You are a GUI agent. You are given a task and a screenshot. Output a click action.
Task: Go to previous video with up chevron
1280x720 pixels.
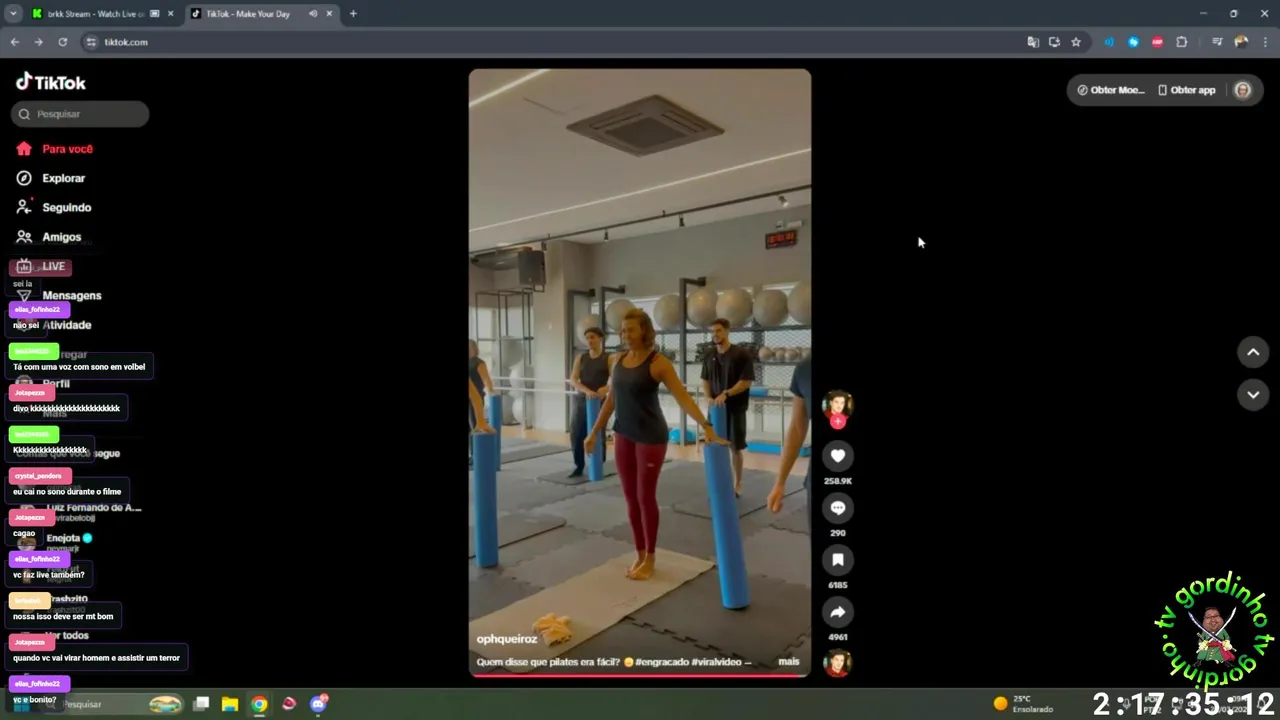1253,352
